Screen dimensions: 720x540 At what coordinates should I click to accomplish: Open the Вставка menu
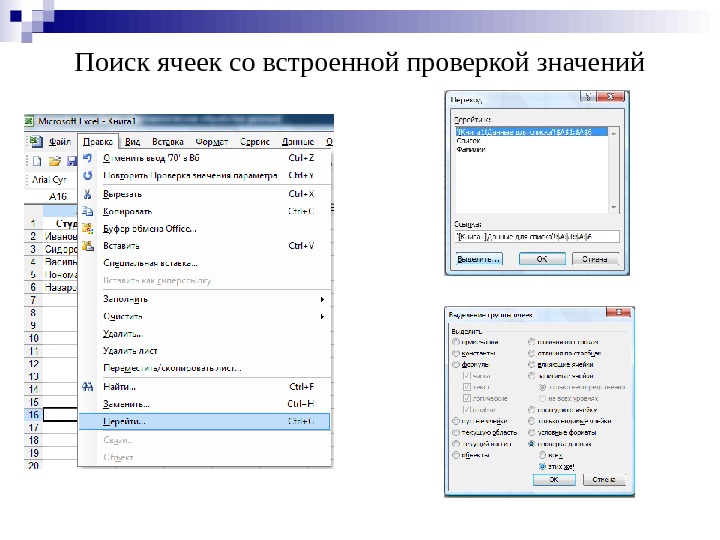coord(168,142)
